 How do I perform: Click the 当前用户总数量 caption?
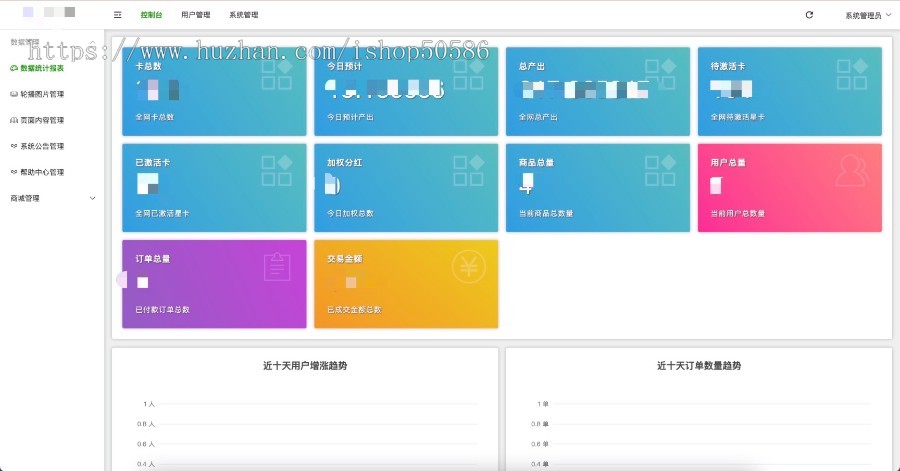[738, 213]
